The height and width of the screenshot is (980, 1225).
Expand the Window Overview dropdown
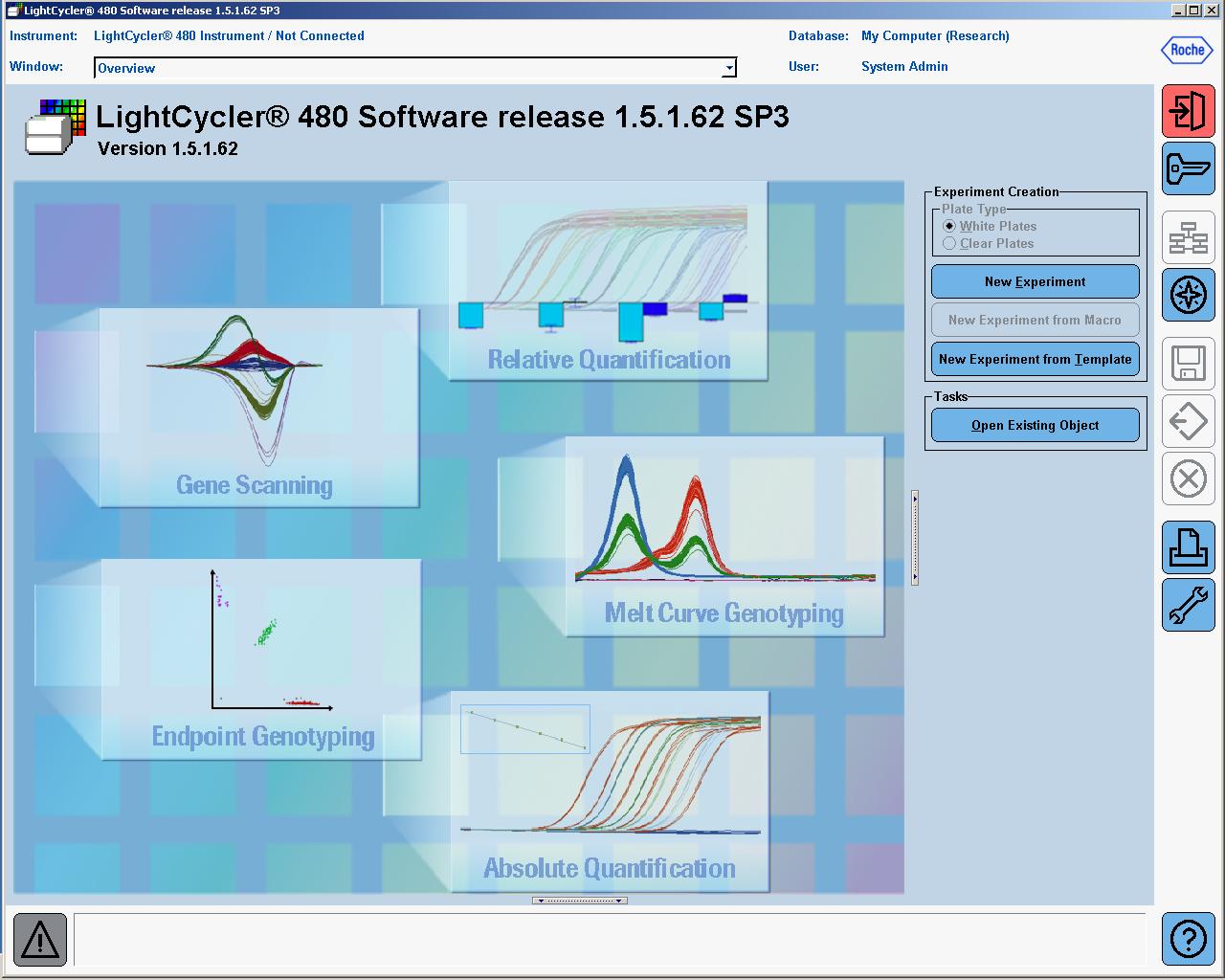[x=729, y=68]
